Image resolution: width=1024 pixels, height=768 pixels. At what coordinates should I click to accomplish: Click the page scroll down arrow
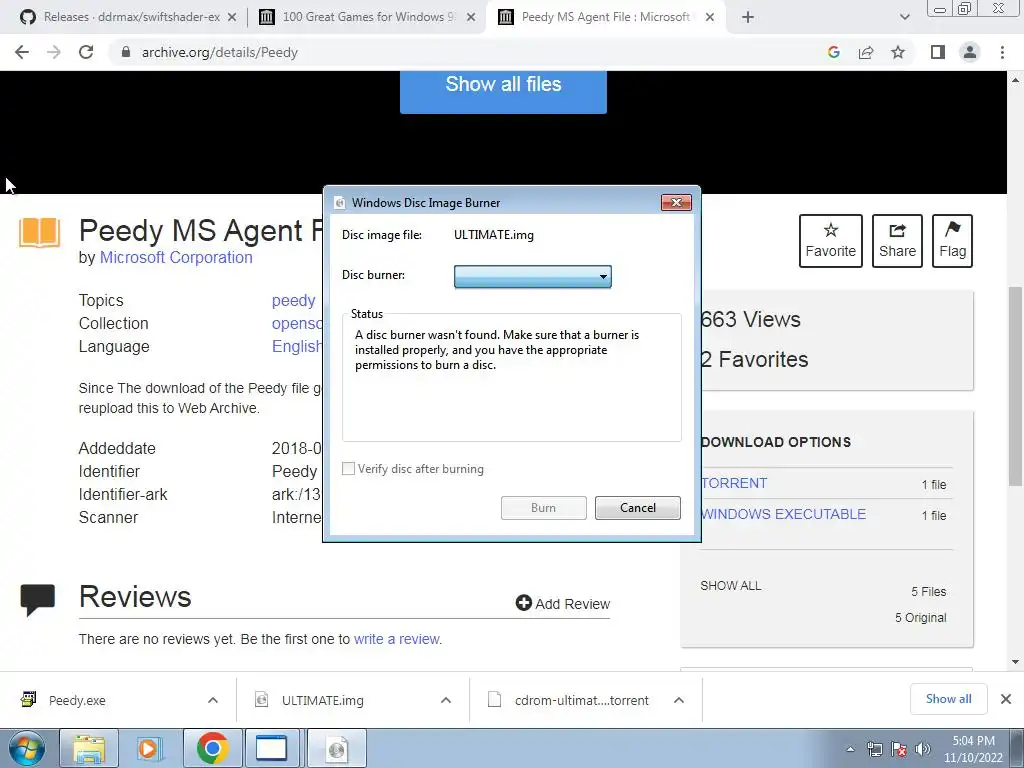click(1015, 662)
